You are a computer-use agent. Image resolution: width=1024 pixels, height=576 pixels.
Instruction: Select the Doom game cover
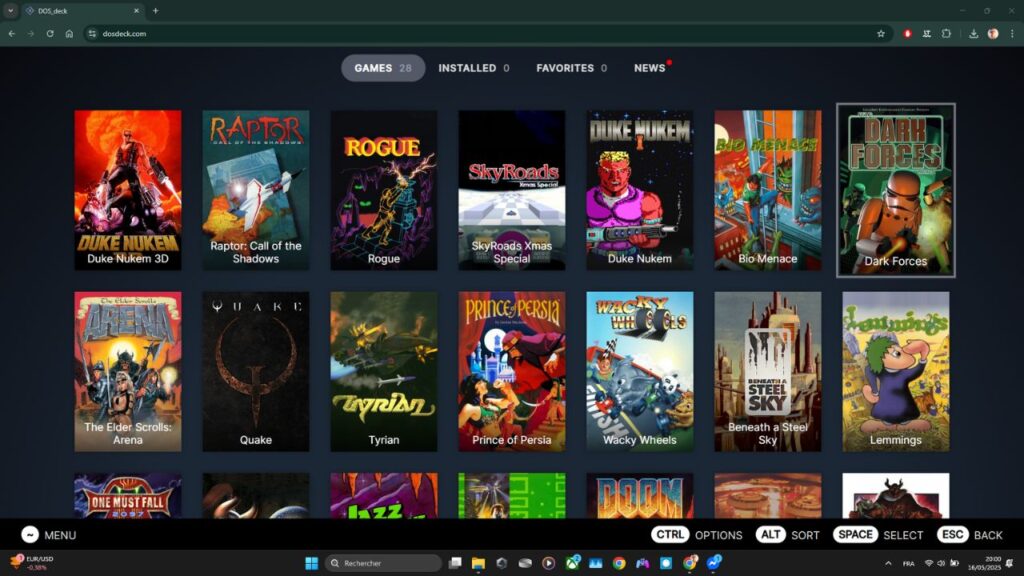640,496
